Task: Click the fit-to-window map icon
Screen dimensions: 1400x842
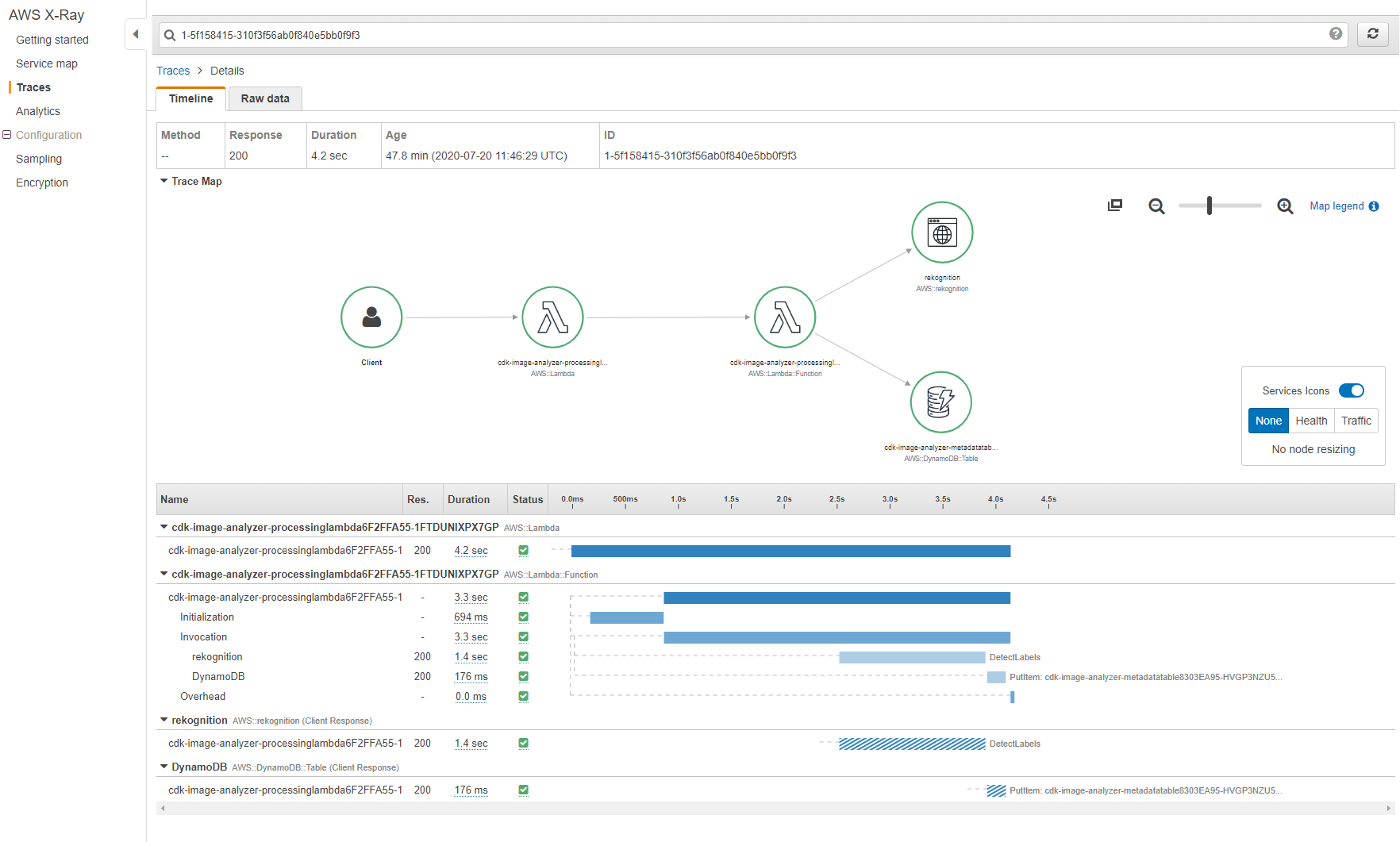Action: [x=1115, y=206]
